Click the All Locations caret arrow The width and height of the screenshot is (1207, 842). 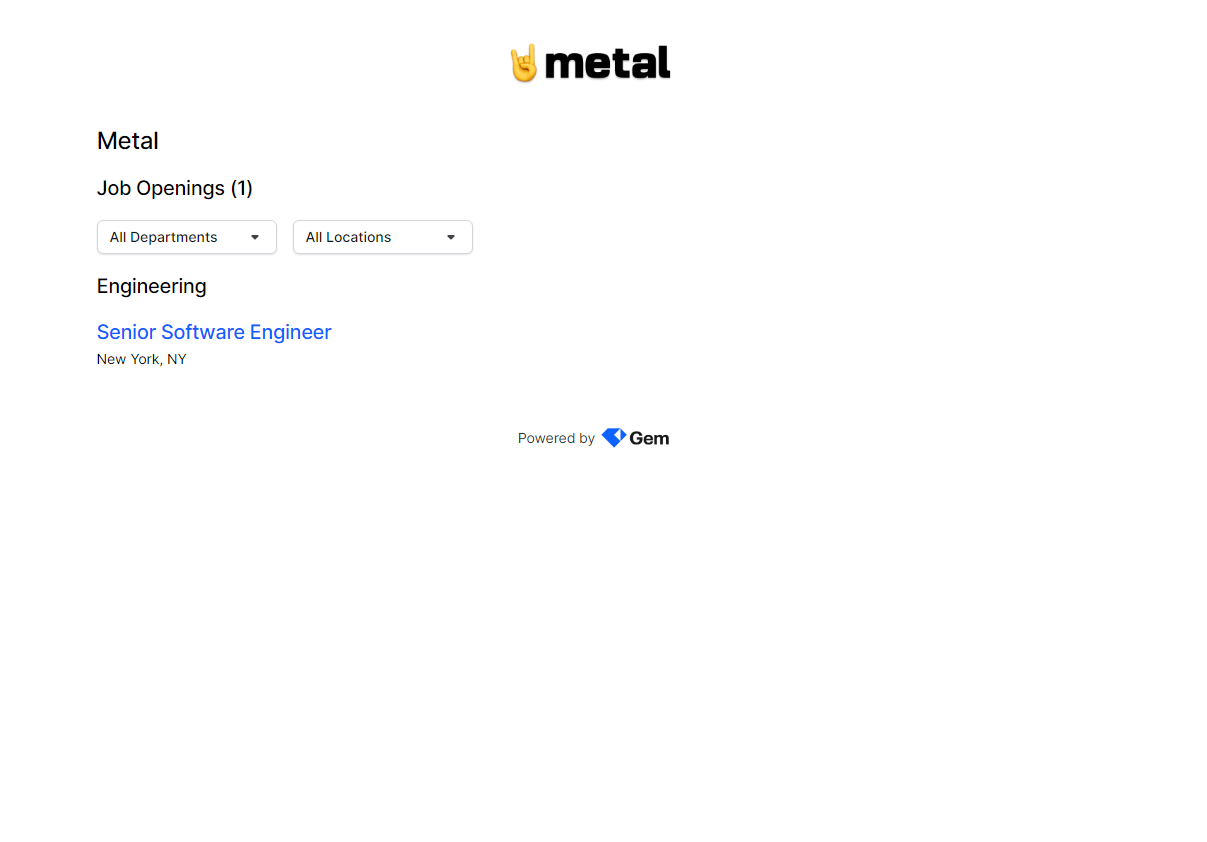click(x=451, y=237)
